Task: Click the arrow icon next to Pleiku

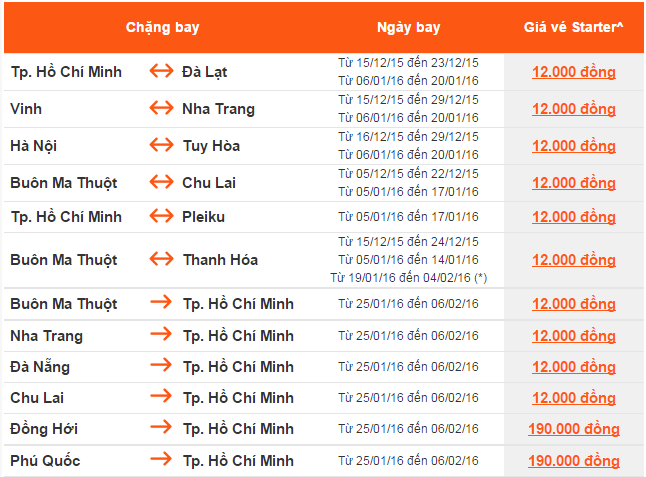Action: point(161,217)
